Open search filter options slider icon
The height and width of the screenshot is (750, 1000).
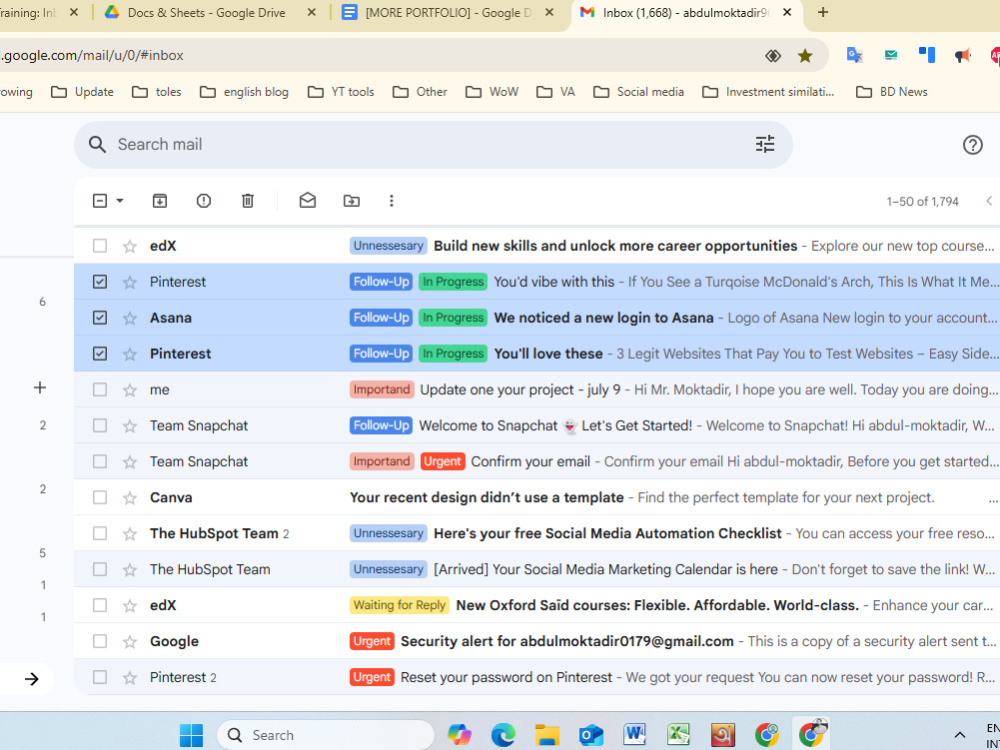click(765, 144)
